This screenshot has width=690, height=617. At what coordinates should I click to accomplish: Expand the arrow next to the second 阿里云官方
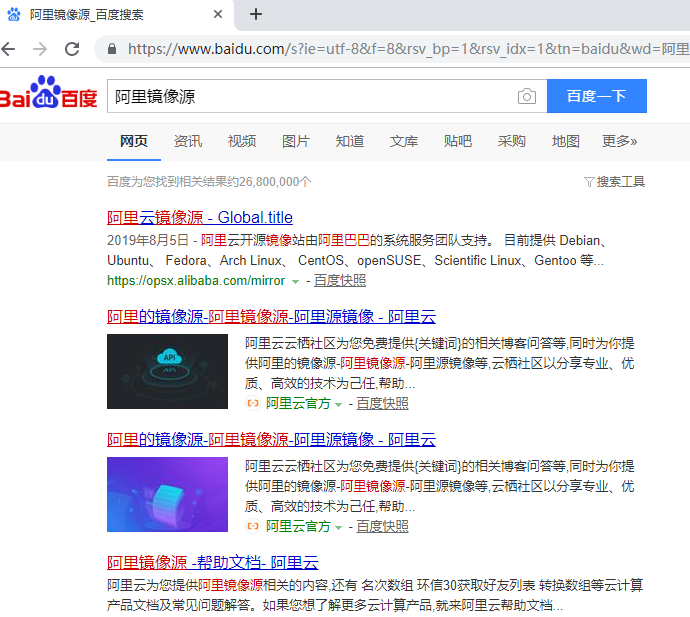pyautogui.click(x=338, y=527)
